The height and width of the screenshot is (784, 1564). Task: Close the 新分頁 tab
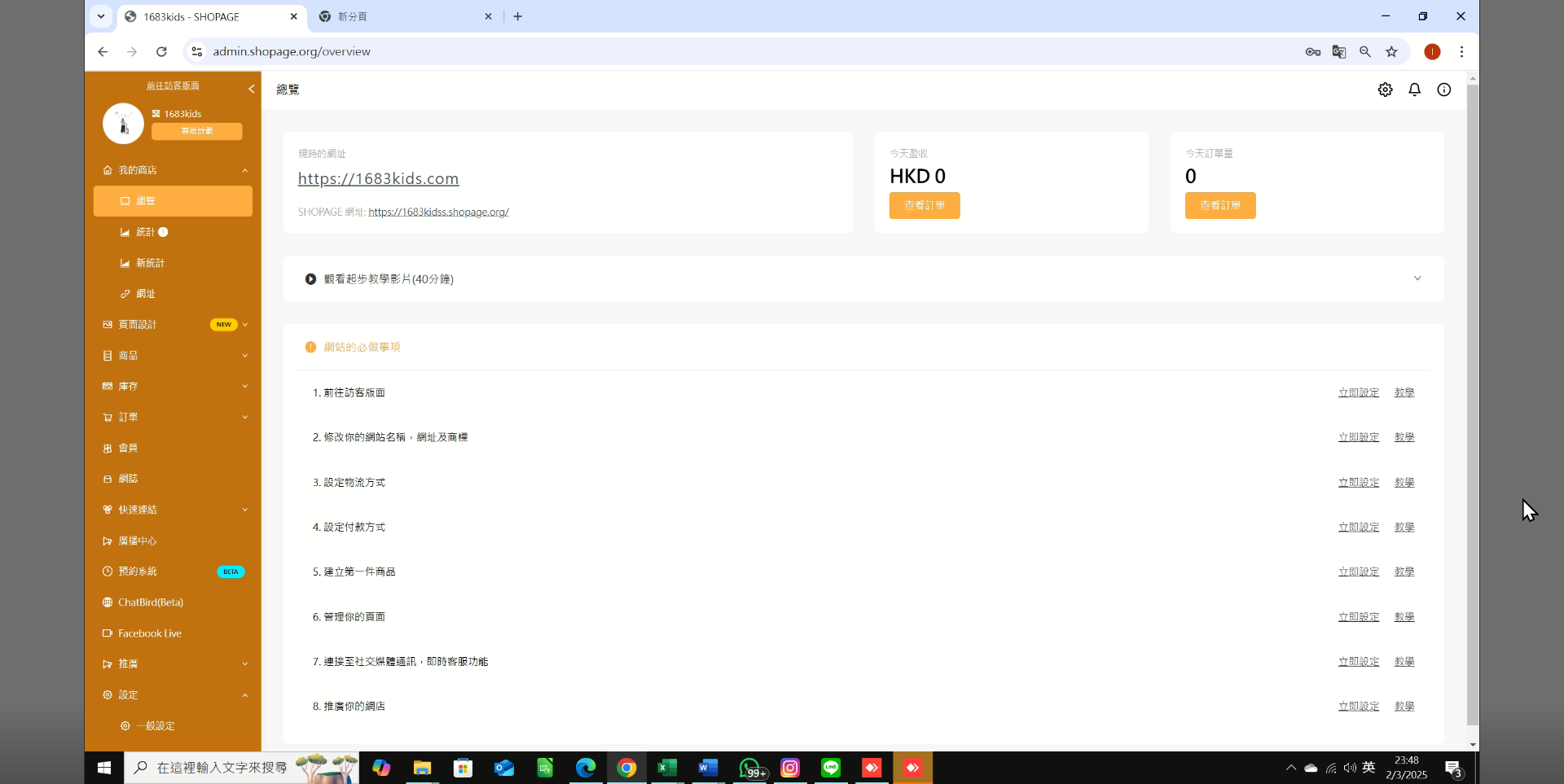(x=488, y=16)
